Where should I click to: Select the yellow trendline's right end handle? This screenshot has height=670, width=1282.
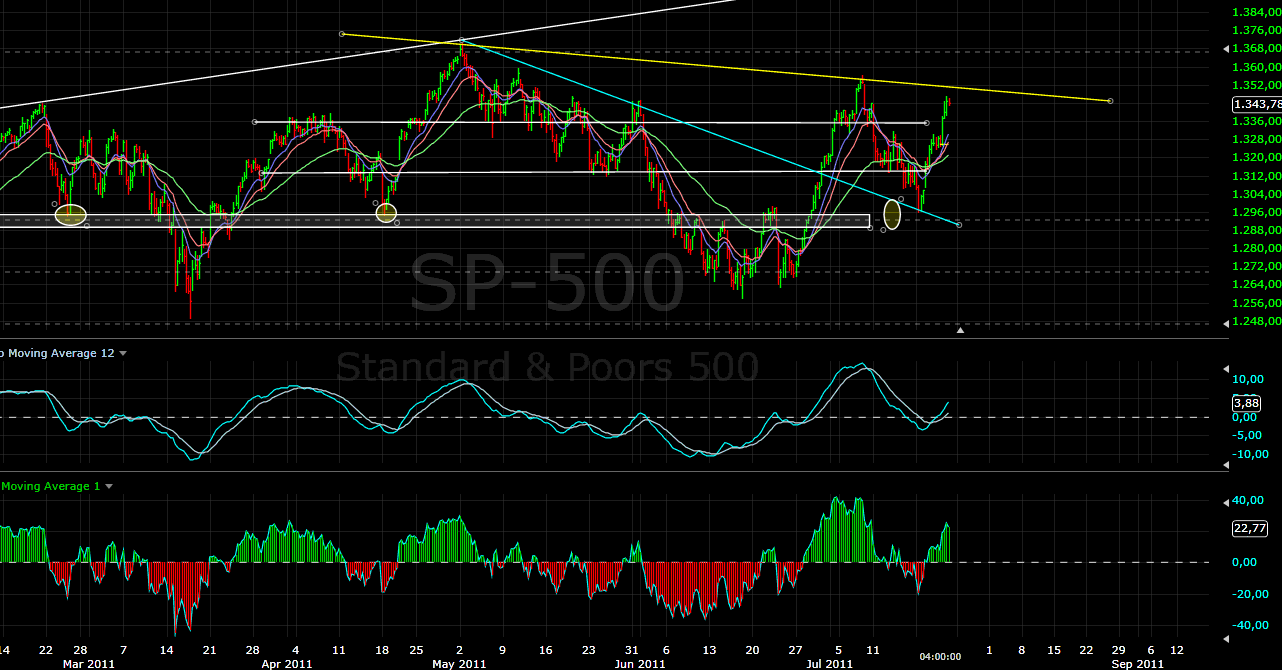[1111, 101]
